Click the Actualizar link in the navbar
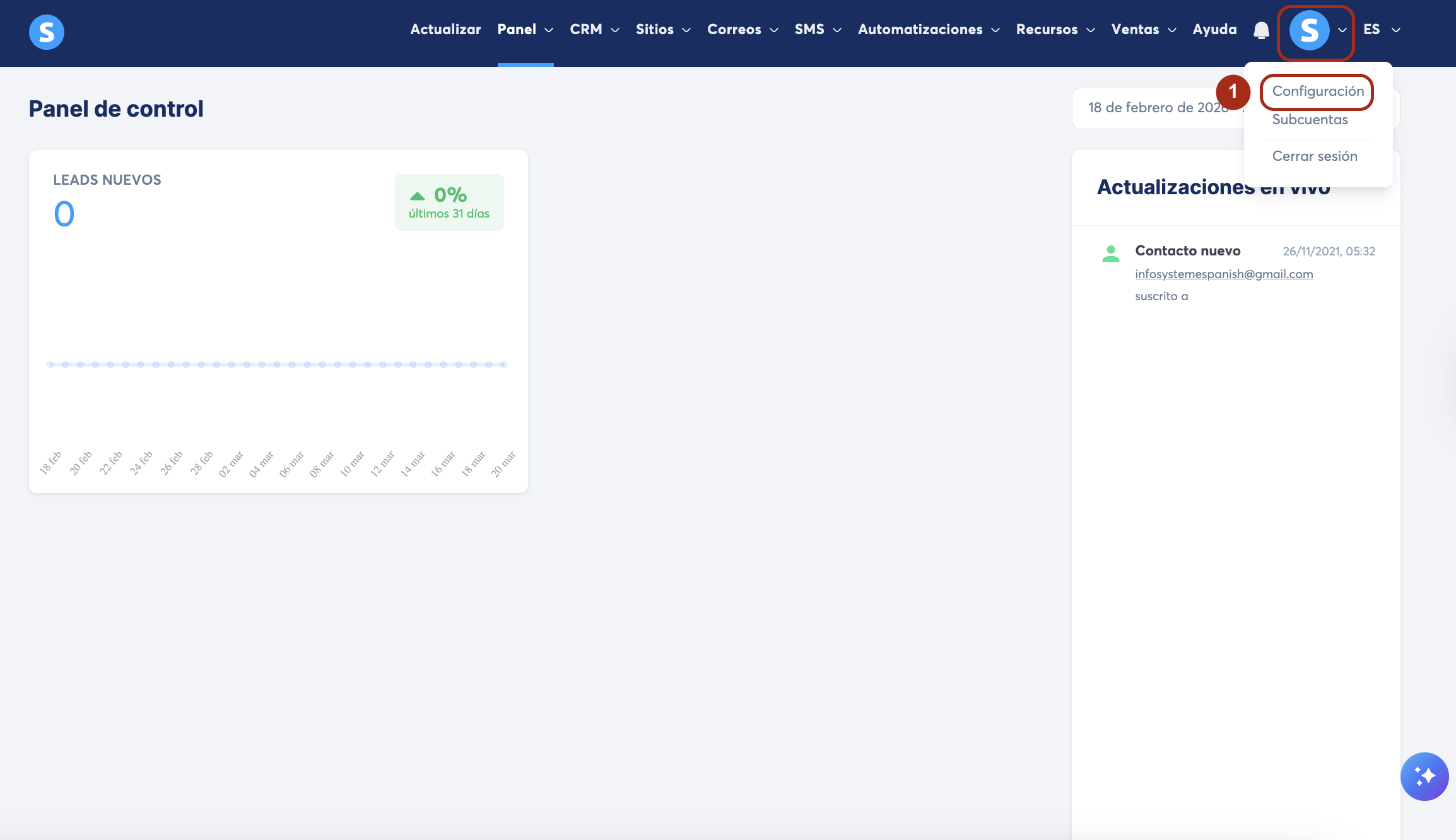Viewport: 1456px width, 840px height. click(445, 30)
